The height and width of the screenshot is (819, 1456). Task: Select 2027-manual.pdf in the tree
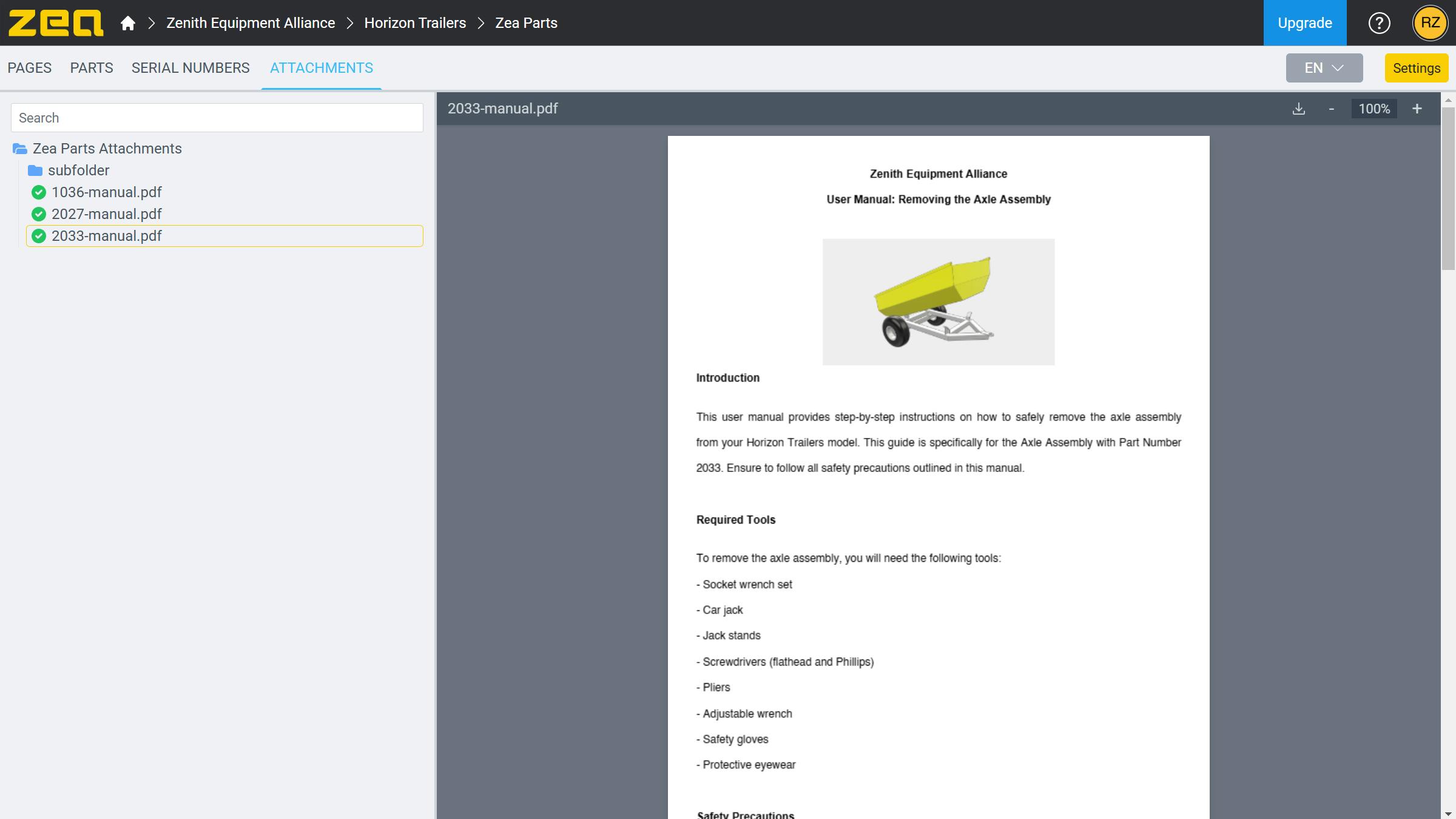click(x=107, y=214)
